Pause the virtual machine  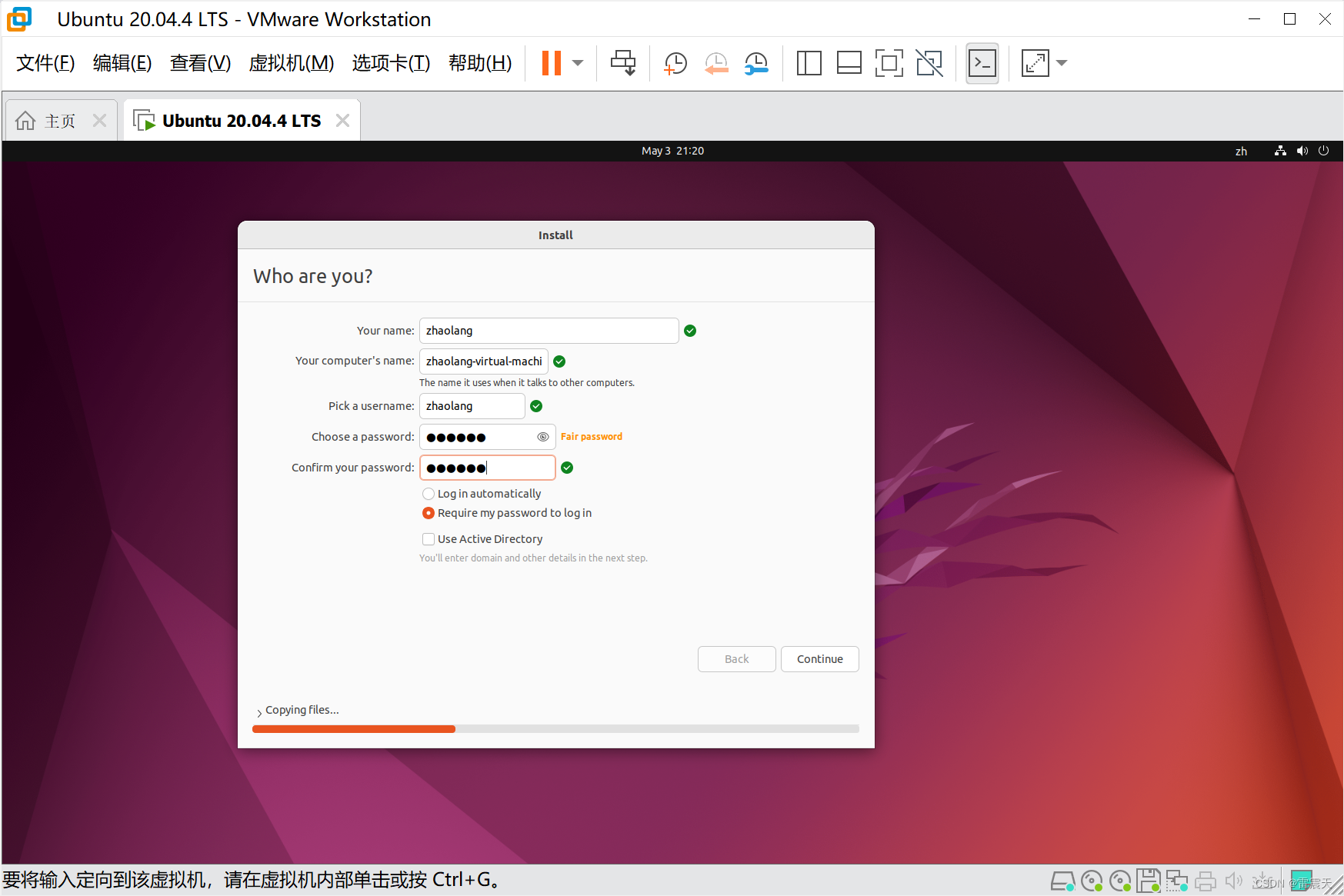[x=552, y=63]
